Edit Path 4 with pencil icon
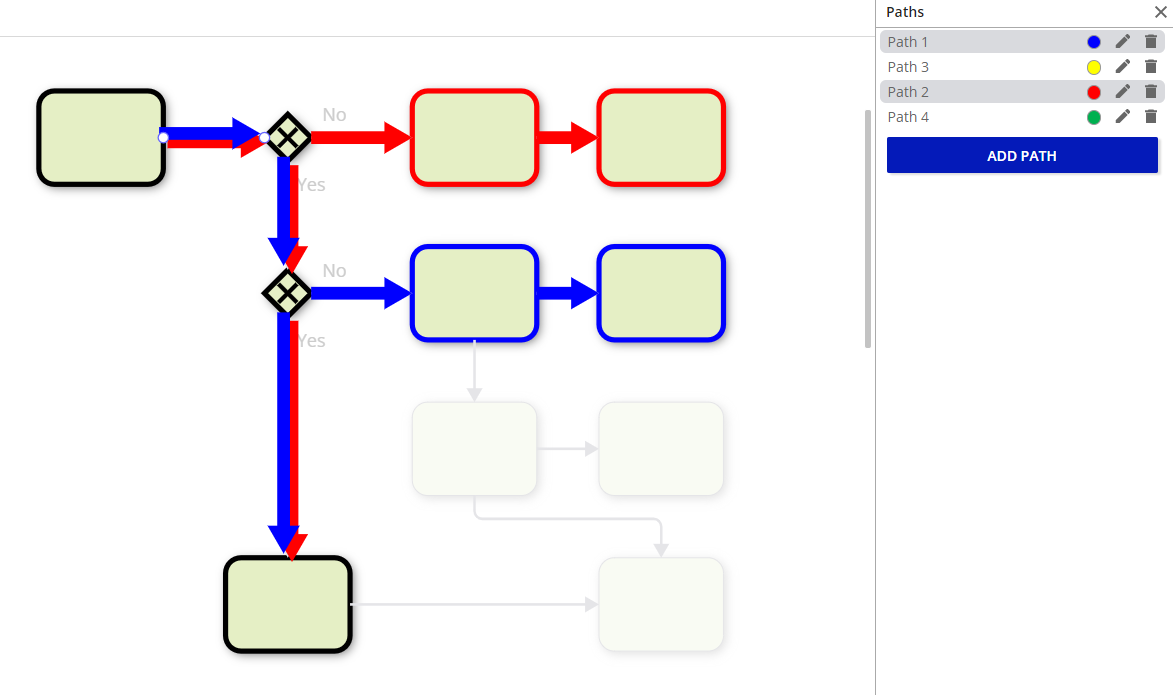The image size is (1173, 695). pos(1123,117)
